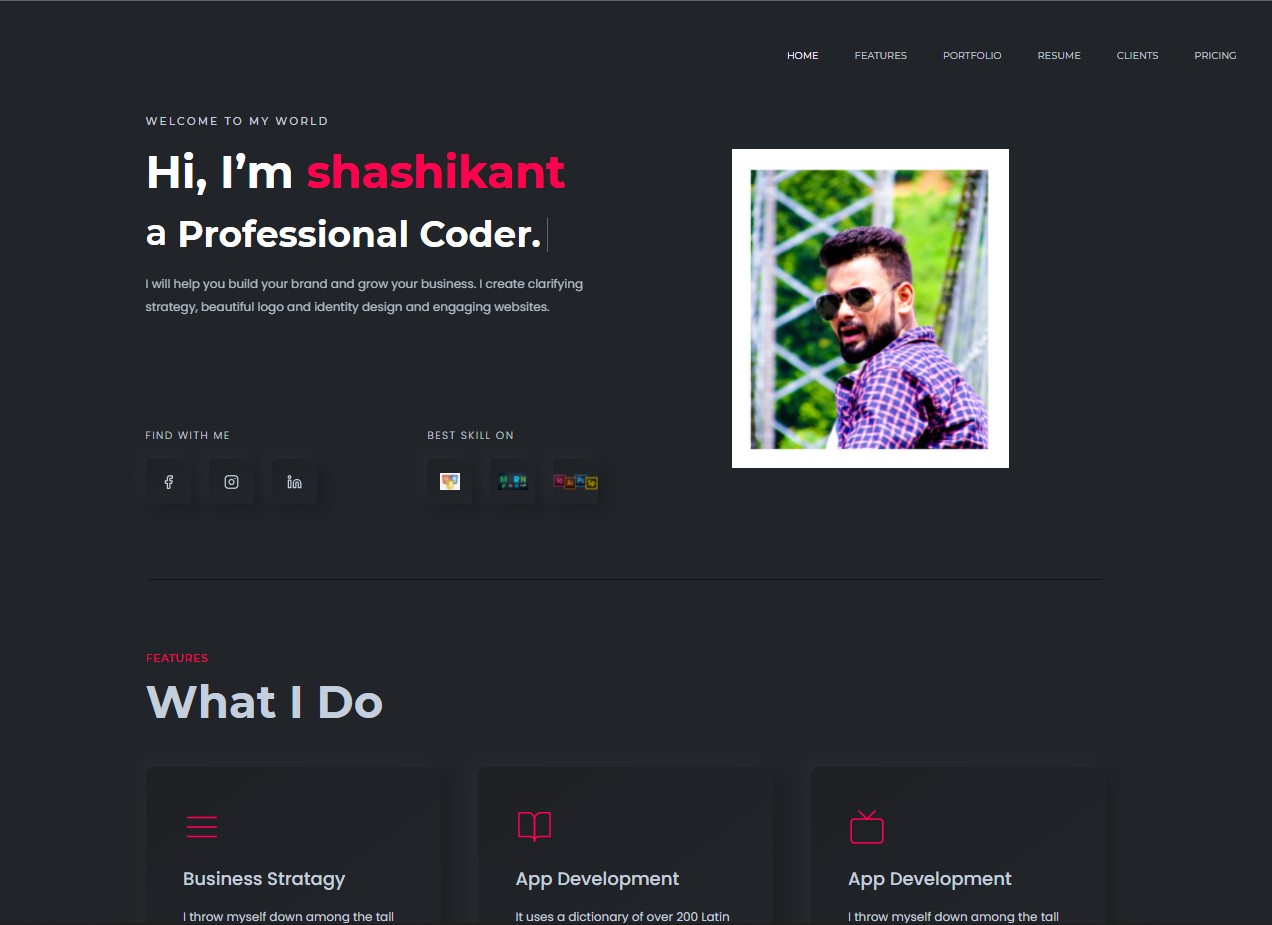Open the PRICING page

(1215, 55)
